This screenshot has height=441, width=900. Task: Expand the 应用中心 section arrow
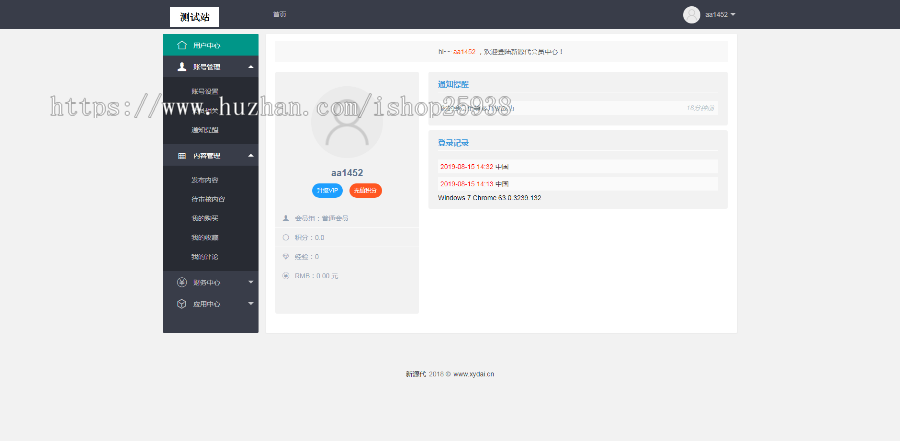[x=251, y=303]
